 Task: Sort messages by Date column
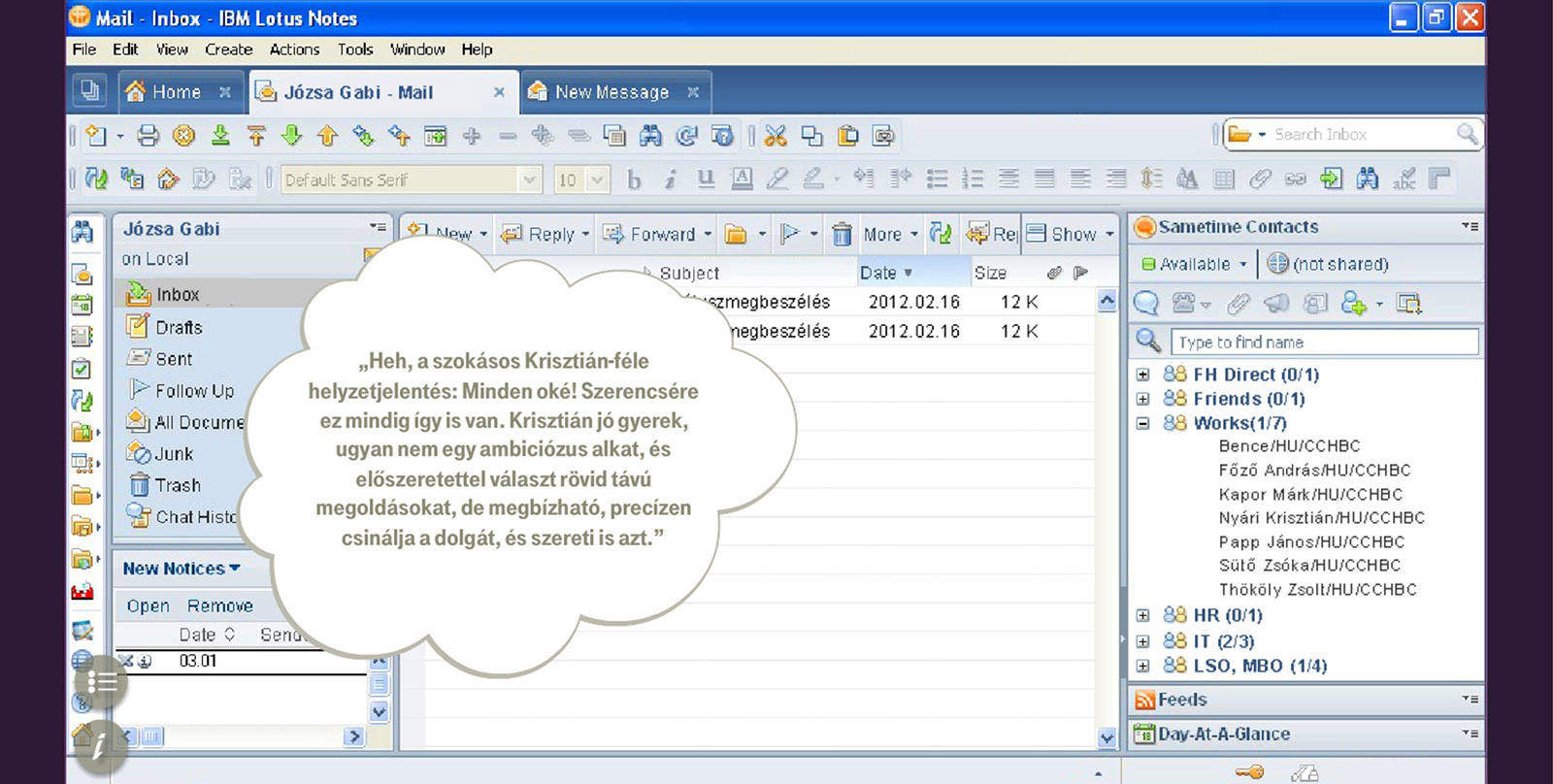click(912, 274)
